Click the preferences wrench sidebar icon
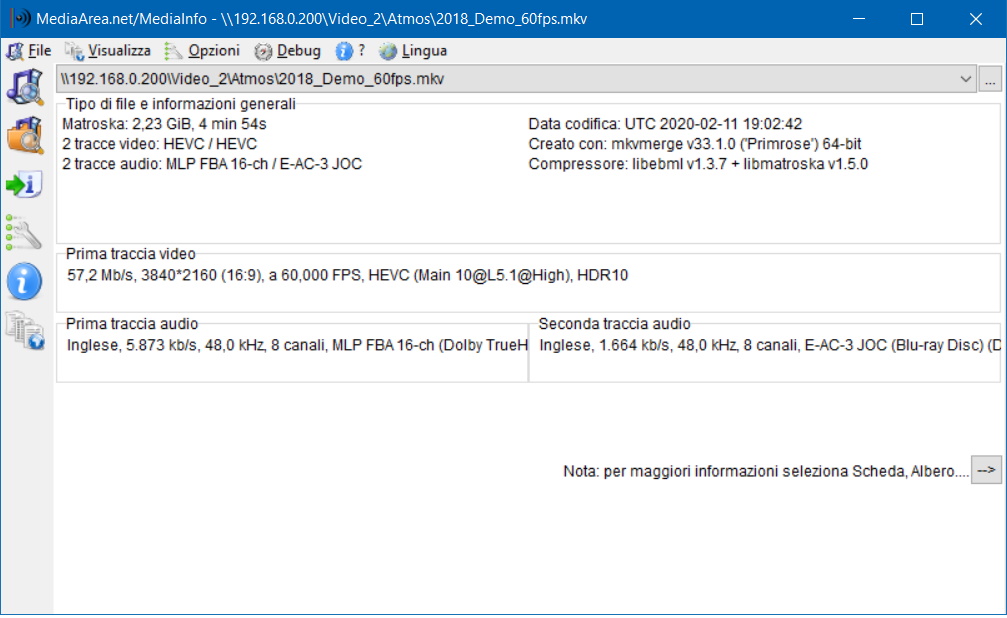This screenshot has width=1007, height=618. pyautogui.click(x=25, y=233)
